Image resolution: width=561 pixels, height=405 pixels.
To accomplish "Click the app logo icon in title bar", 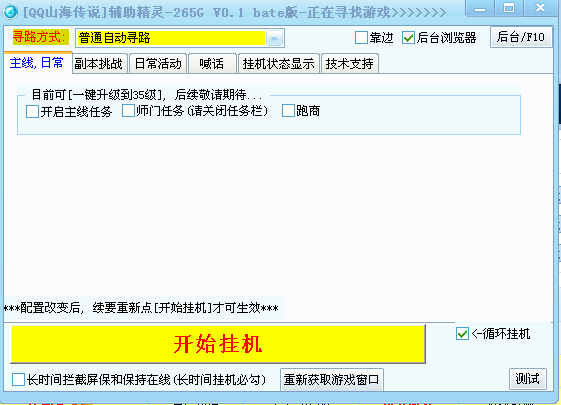I will coord(10,12).
